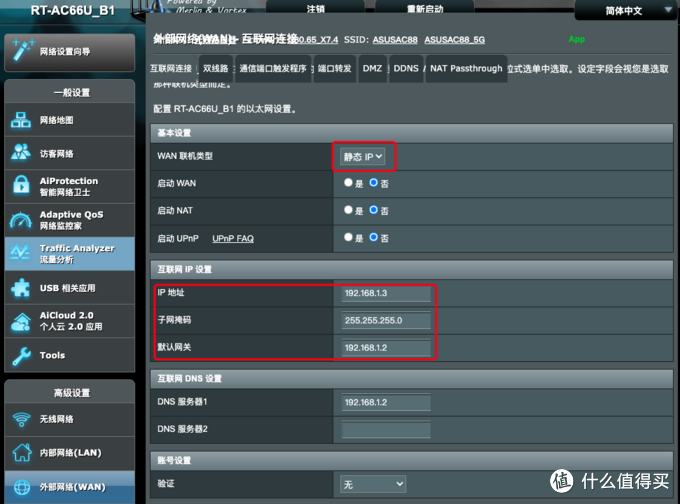
Task: Open the USB application puzzle icon
Action: point(22,288)
